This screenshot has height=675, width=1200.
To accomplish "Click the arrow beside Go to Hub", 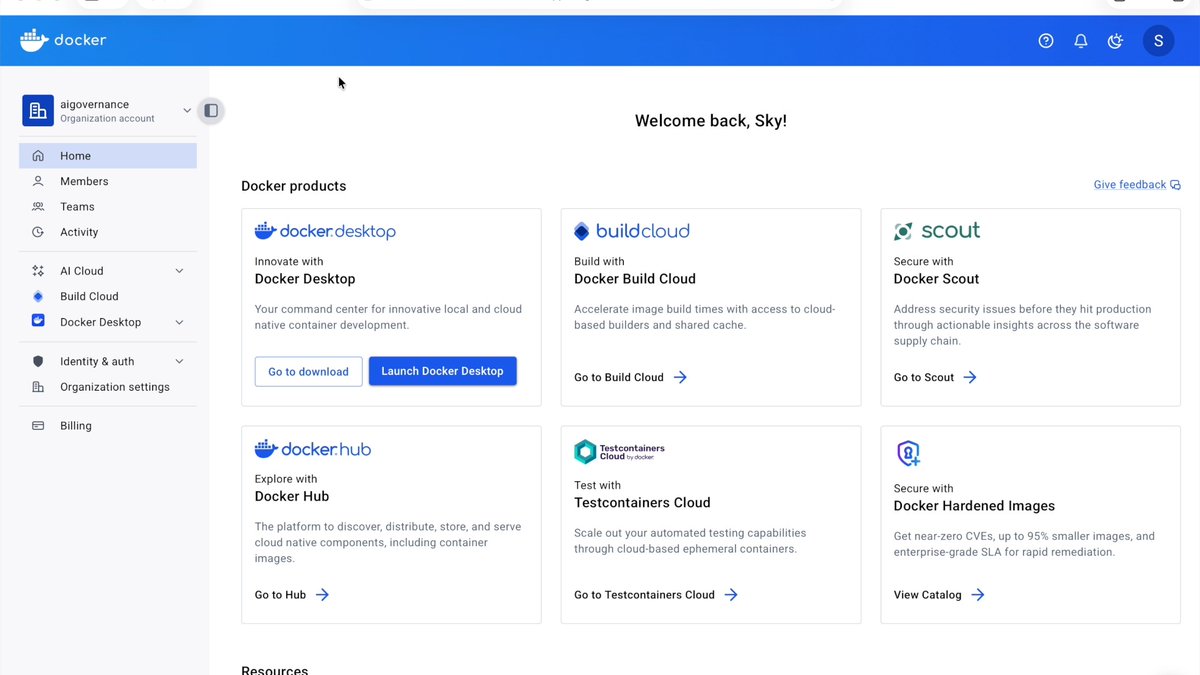I will pos(322,595).
